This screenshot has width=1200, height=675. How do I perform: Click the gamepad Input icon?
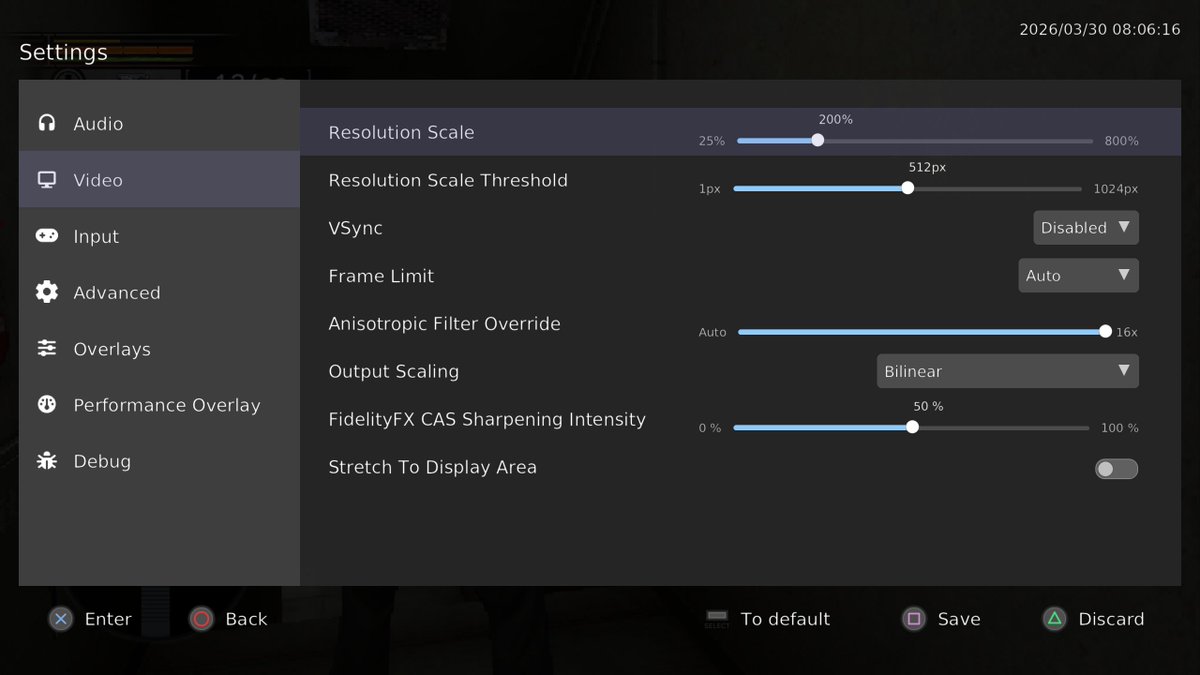[47, 236]
